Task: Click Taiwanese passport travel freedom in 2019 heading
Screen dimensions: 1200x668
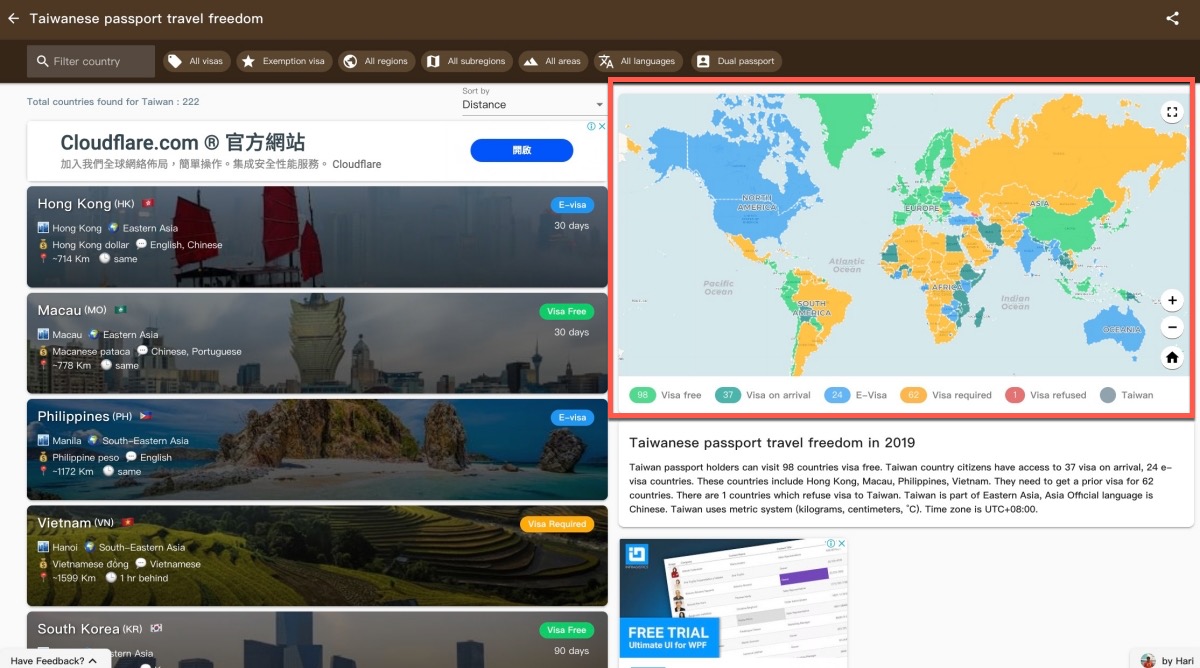Action: pos(772,442)
